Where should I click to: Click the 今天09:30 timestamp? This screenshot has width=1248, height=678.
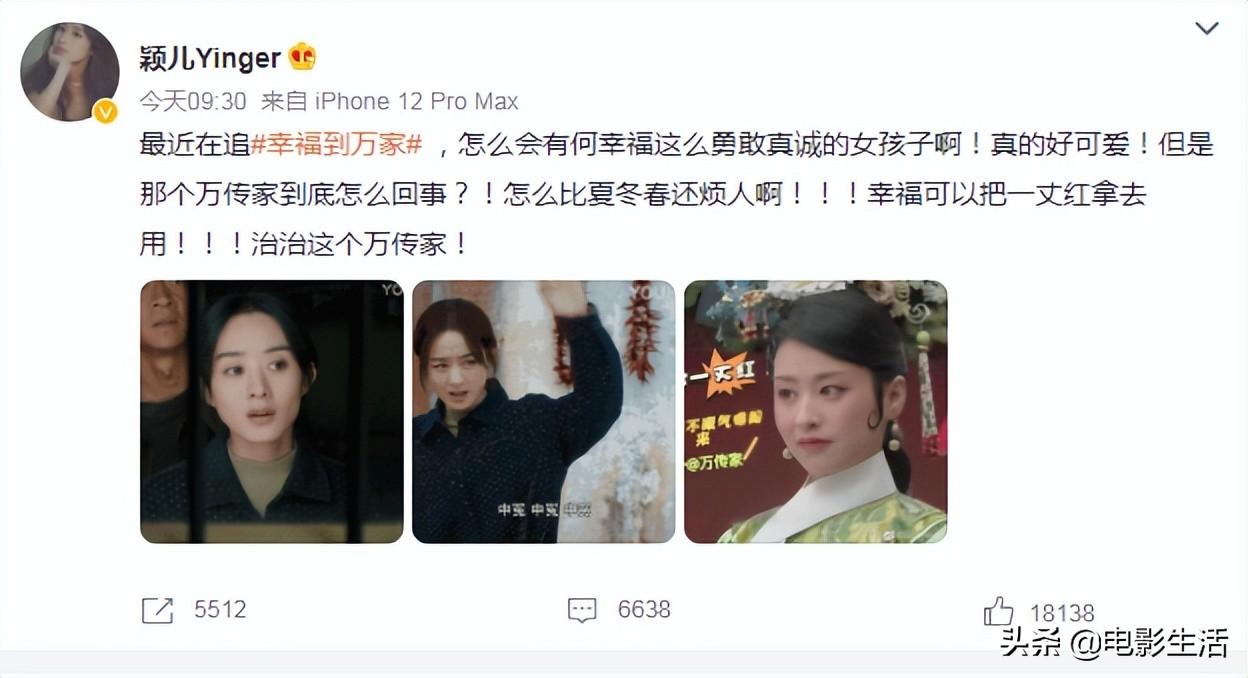[193, 102]
